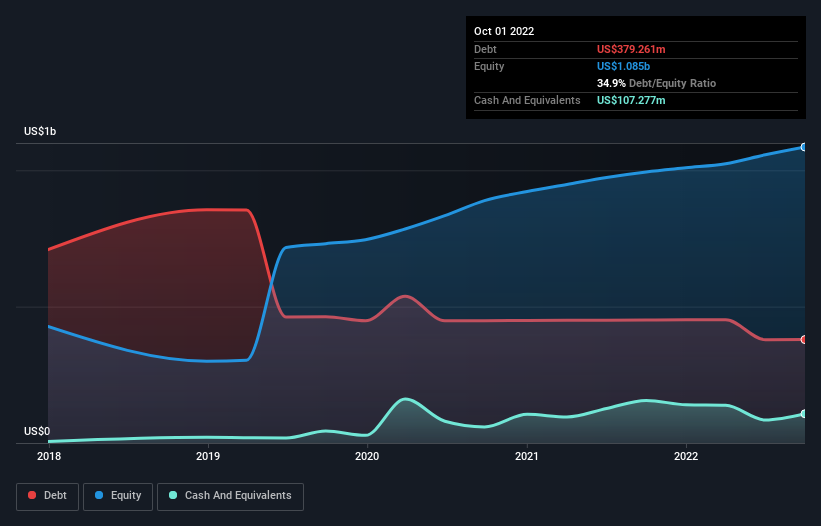This screenshot has width=821, height=526.
Task: Click the Oct 01 2022 tooltip date
Action: [504, 31]
